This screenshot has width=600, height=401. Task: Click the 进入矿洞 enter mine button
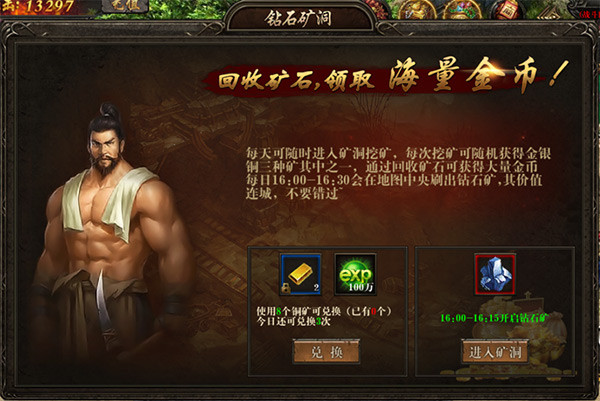[x=495, y=352]
